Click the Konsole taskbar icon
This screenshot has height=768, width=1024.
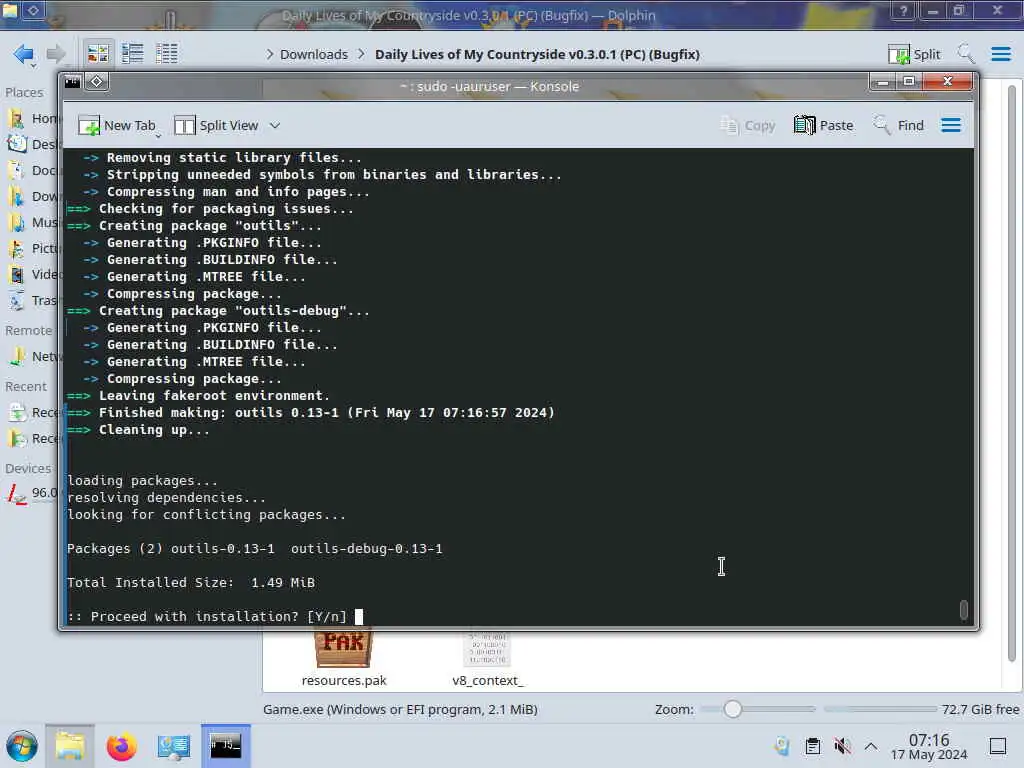click(x=225, y=746)
